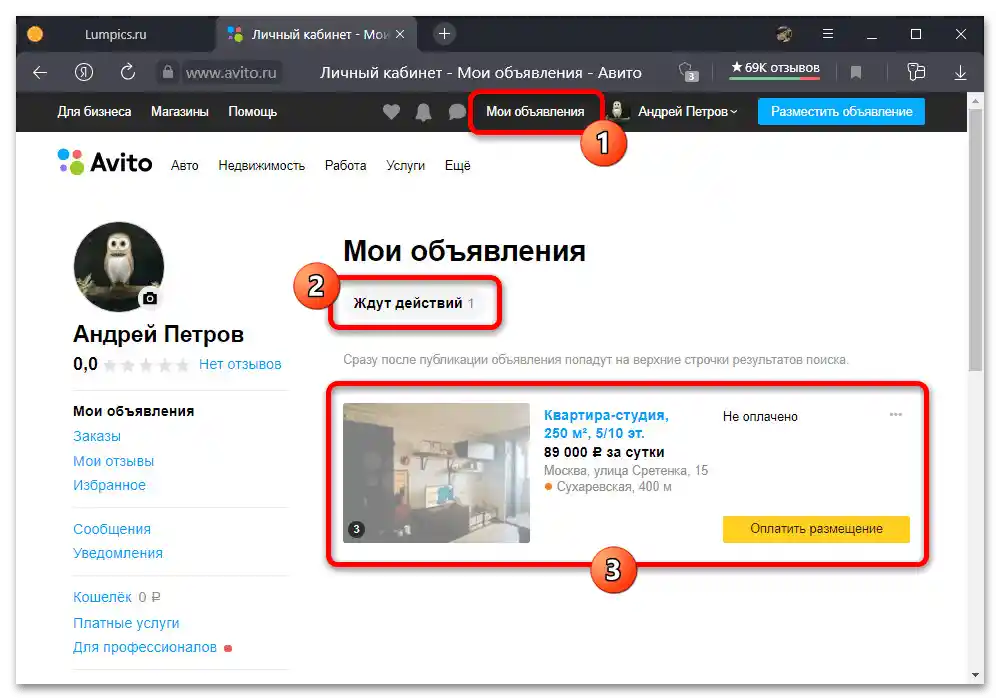Click the Нет отзывов link

(x=240, y=365)
